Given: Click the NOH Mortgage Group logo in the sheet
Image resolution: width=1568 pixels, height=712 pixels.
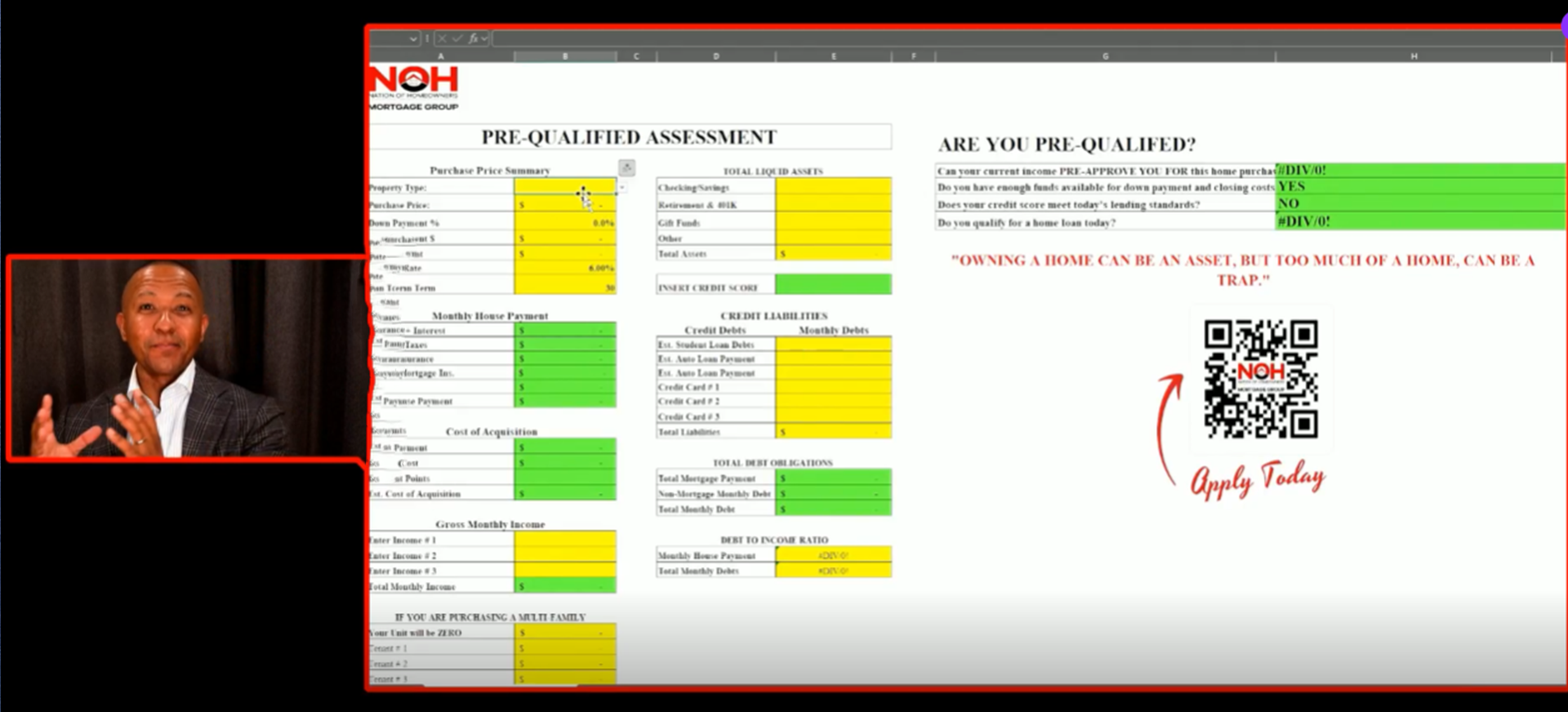Looking at the screenshot, I should tap(414, 88).
